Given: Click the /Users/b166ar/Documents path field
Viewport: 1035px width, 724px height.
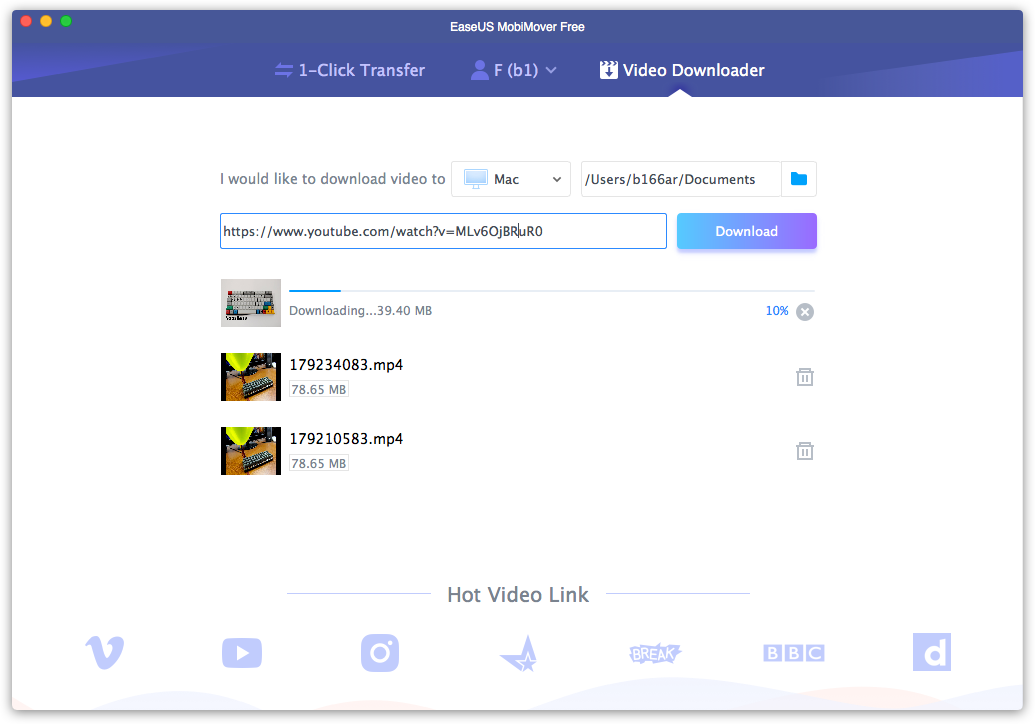Looking at the screenshot, I should pyautogui.click(x=681, y=179).
